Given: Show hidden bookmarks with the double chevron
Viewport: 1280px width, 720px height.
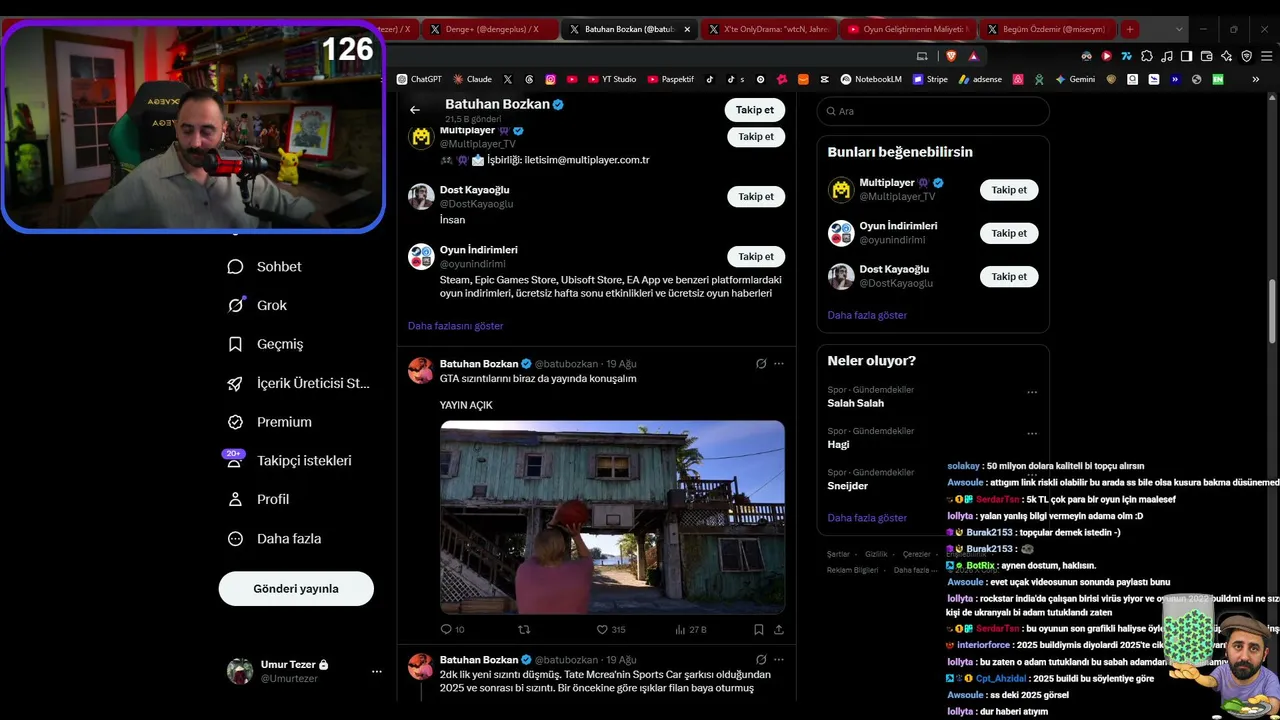Looking at the screenshot, I should (x=1255, y=79).
